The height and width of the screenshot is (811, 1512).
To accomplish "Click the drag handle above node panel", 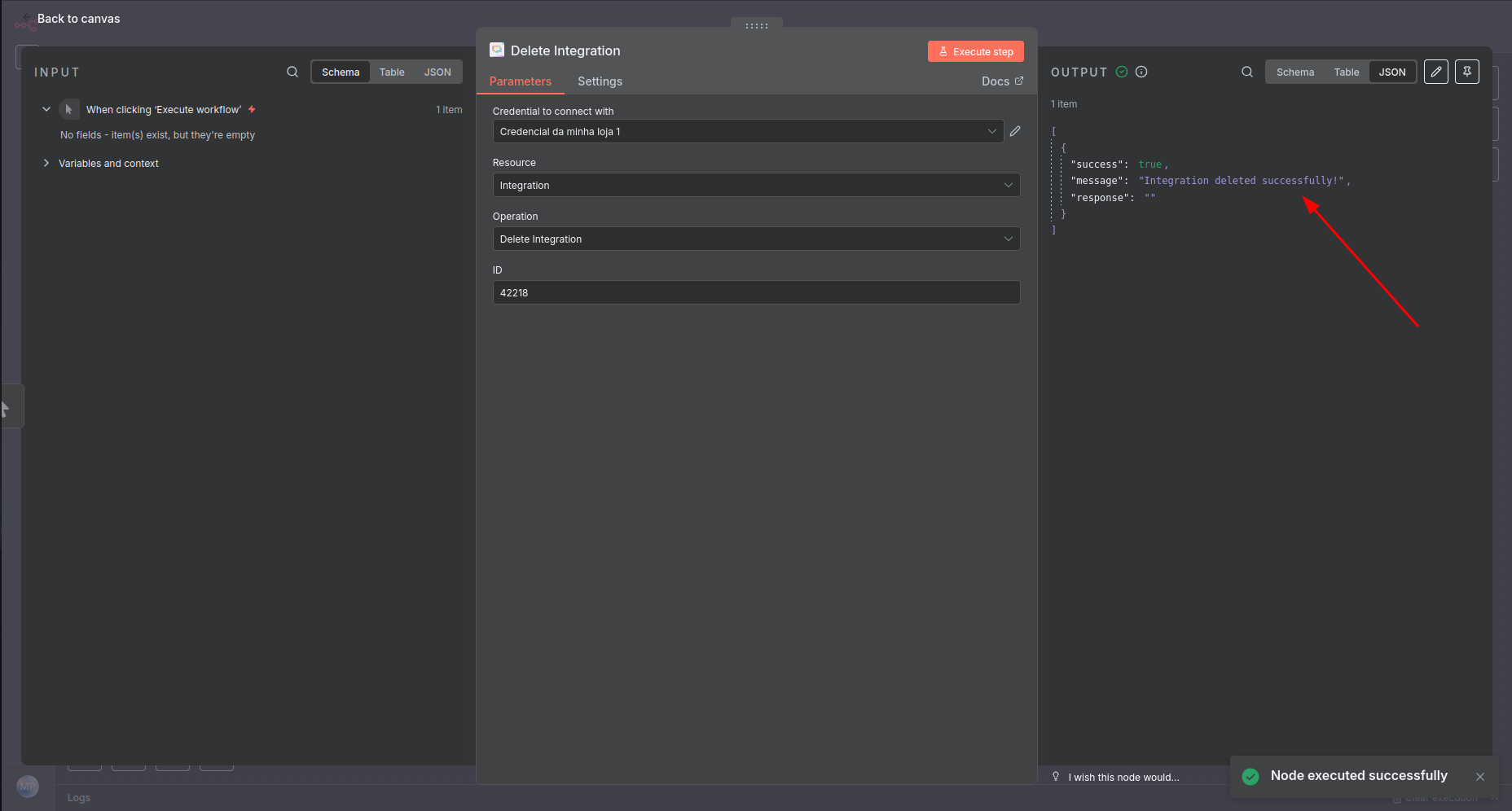I will point(757,25).
